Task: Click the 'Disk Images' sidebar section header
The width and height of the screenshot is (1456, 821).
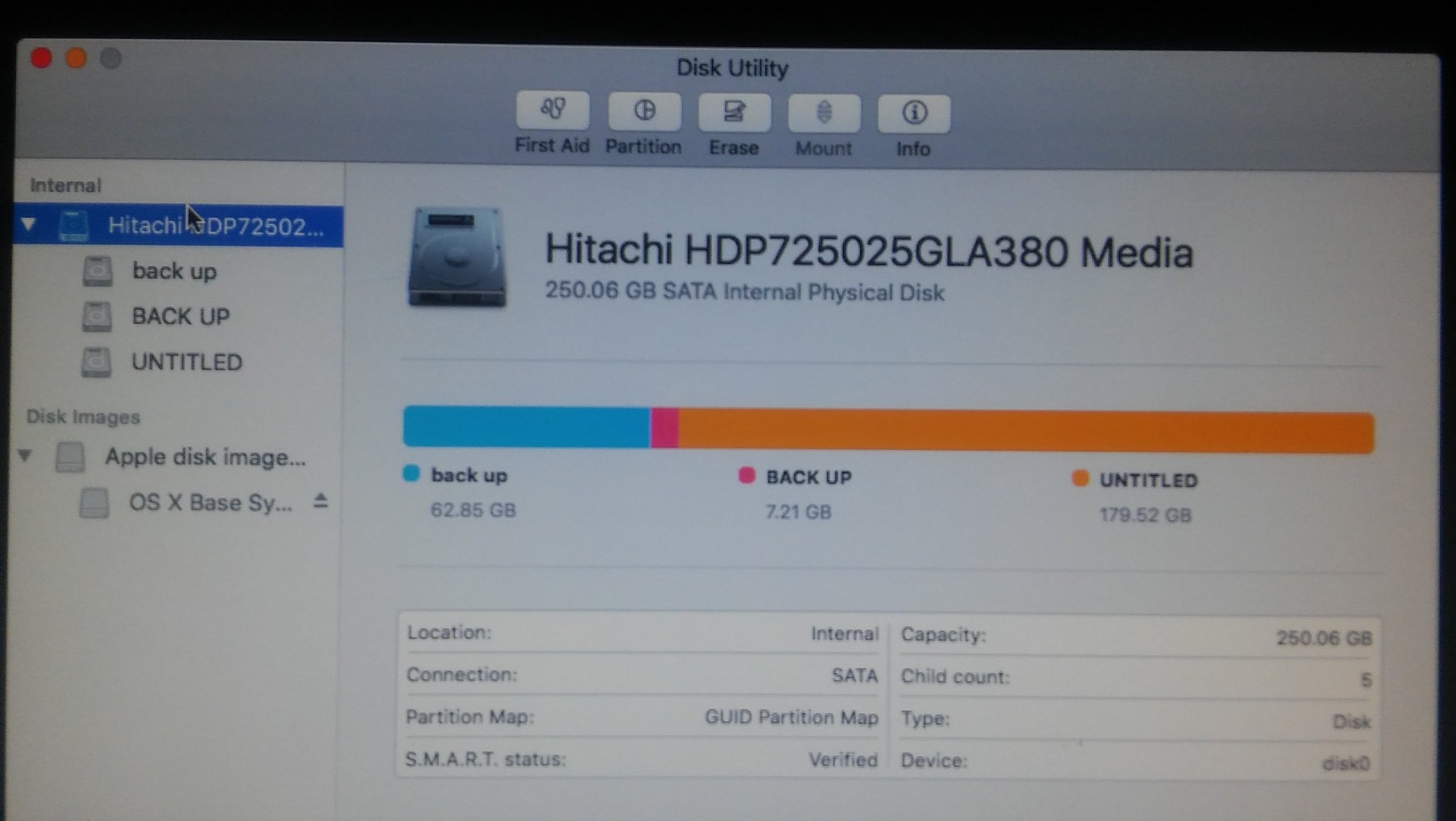Action: coord(83,417)
